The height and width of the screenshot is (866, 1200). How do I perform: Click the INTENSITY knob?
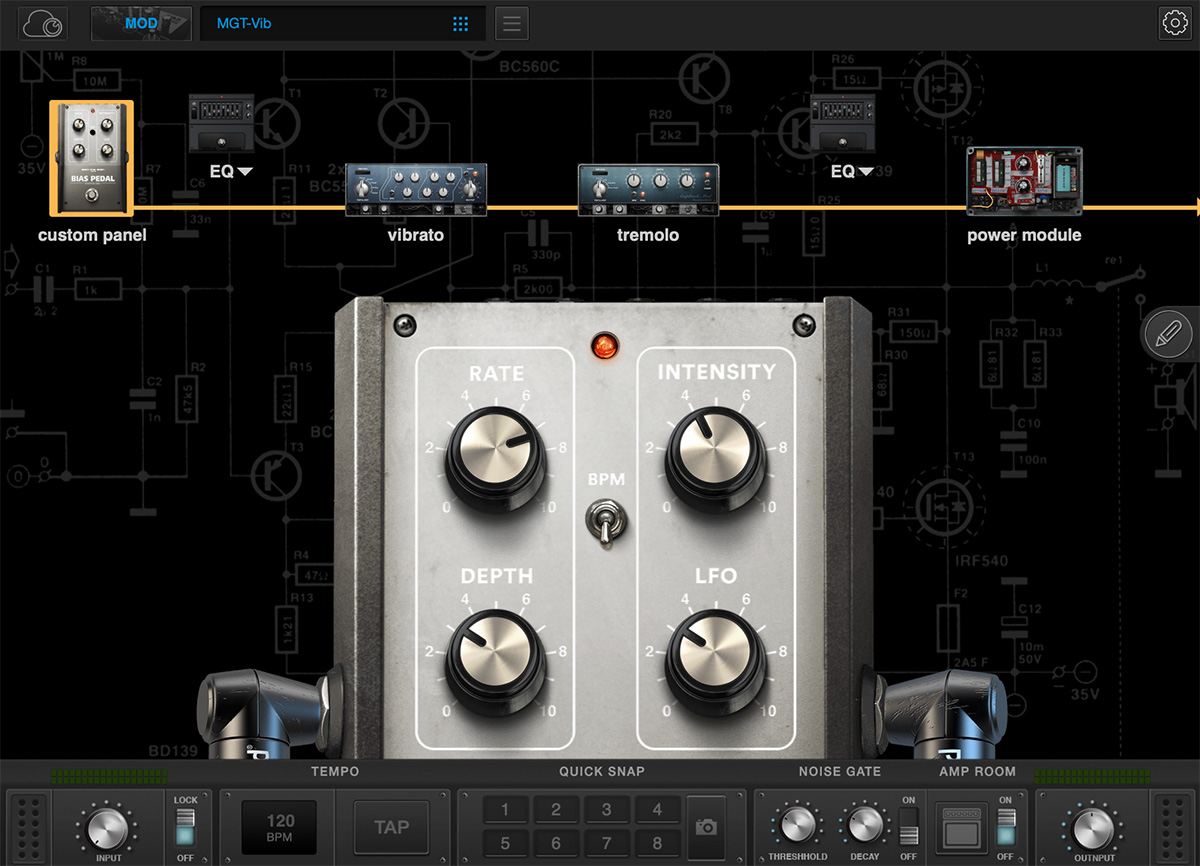716,456
